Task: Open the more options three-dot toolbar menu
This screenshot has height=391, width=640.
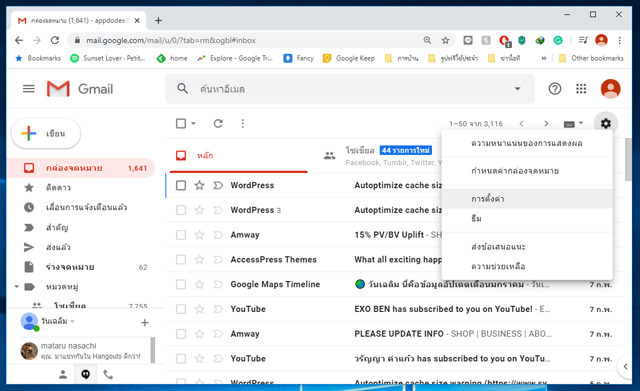Action: click(x=243, y=123)
